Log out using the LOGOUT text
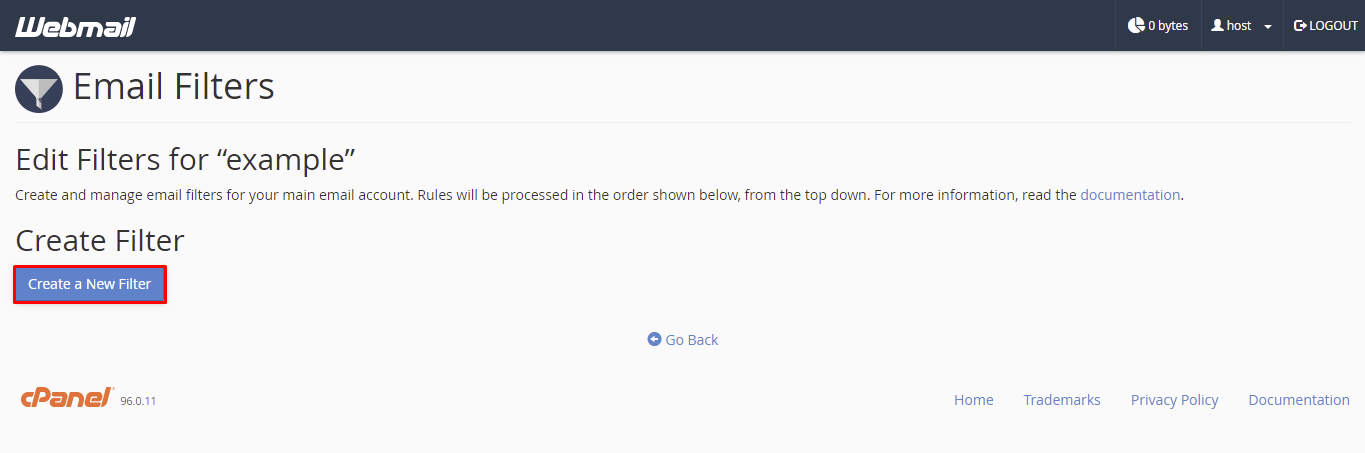 (x=1334, y=26)
